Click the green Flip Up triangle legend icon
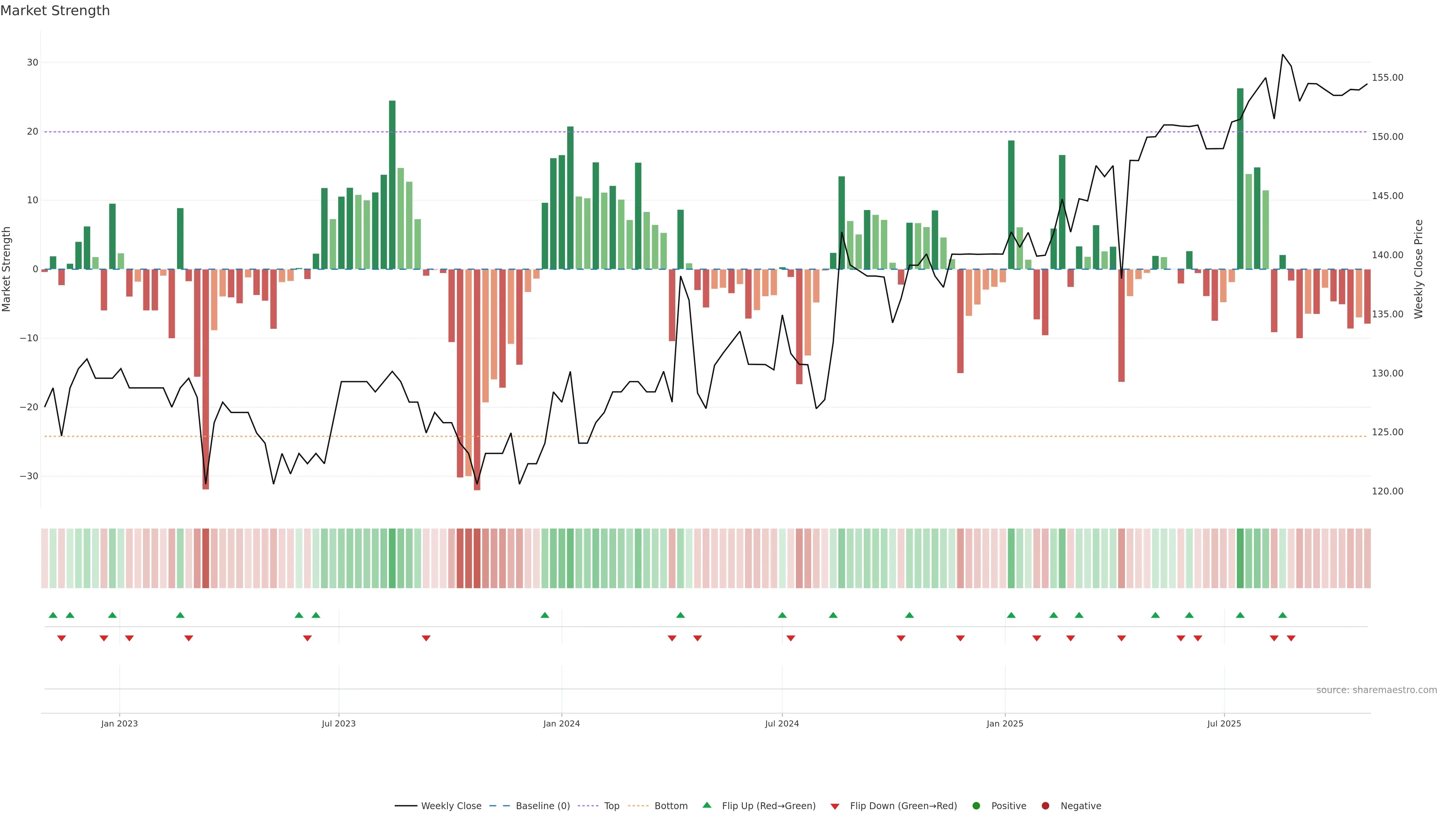 point(706,805)
